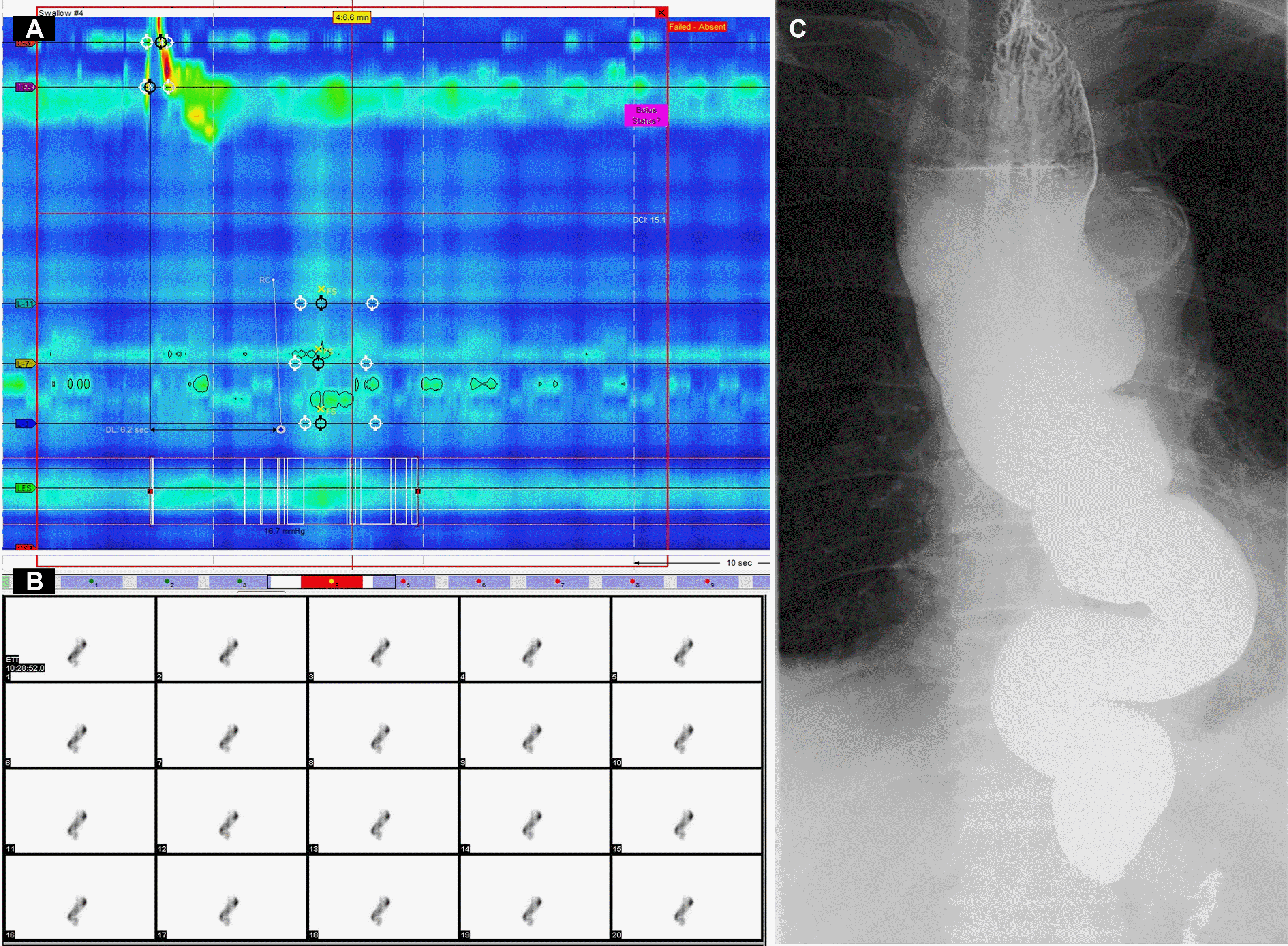
Task: Select the yellow L-7 sensor marker
Action: pyautogui.click(x=26, y=364)
